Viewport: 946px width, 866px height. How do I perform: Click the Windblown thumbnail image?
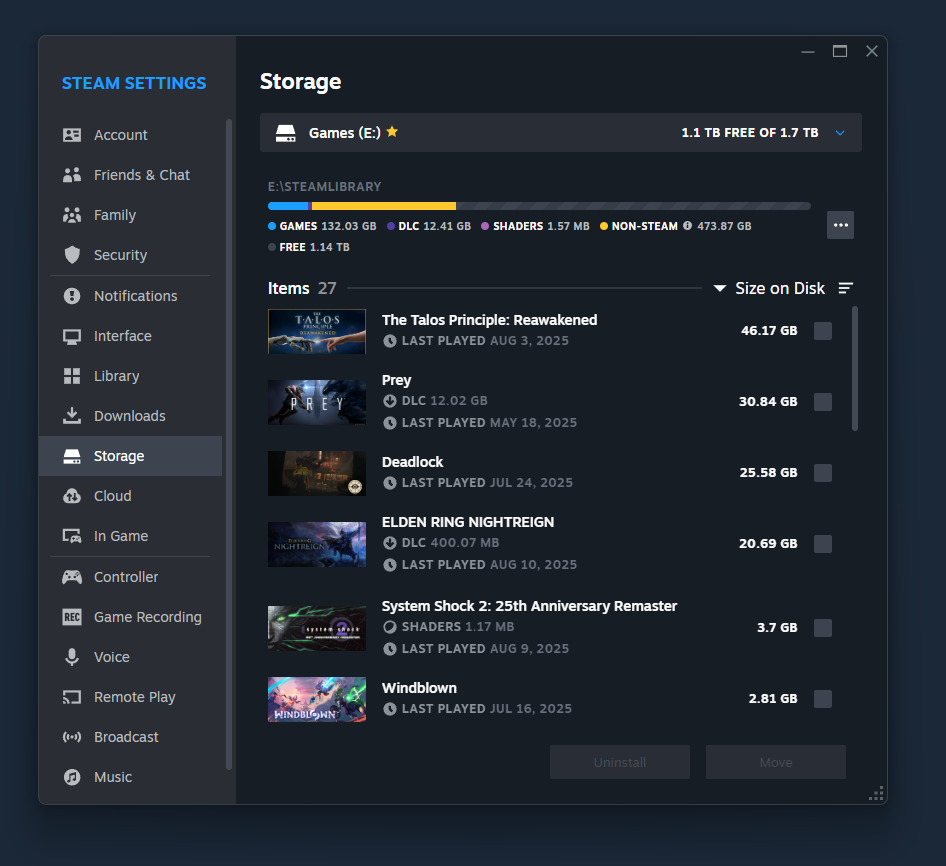click(x=317, y=699)
